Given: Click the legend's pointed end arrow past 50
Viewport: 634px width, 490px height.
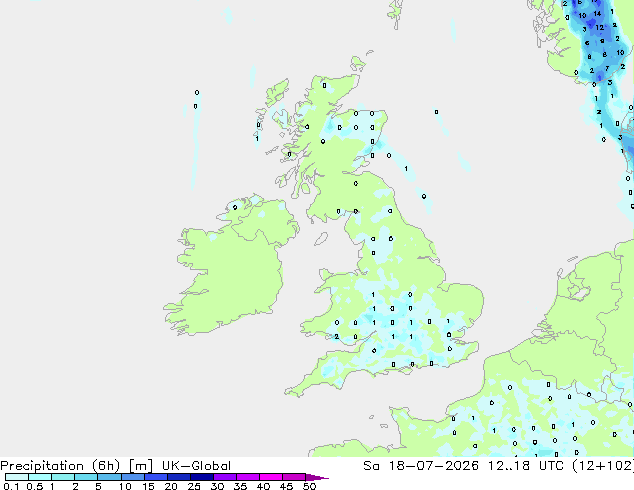Looking at the screenshot, I should [x=317, y=477].
